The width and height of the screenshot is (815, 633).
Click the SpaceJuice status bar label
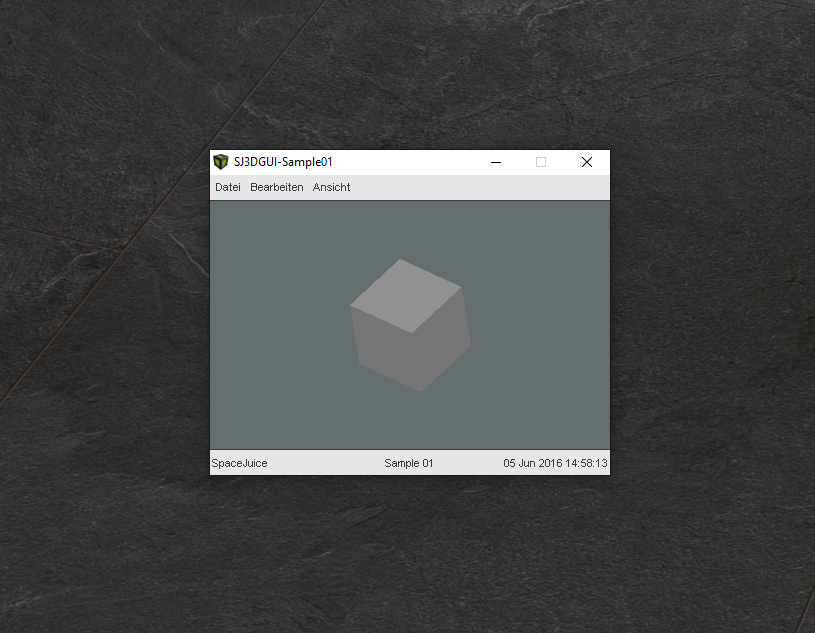239,463
